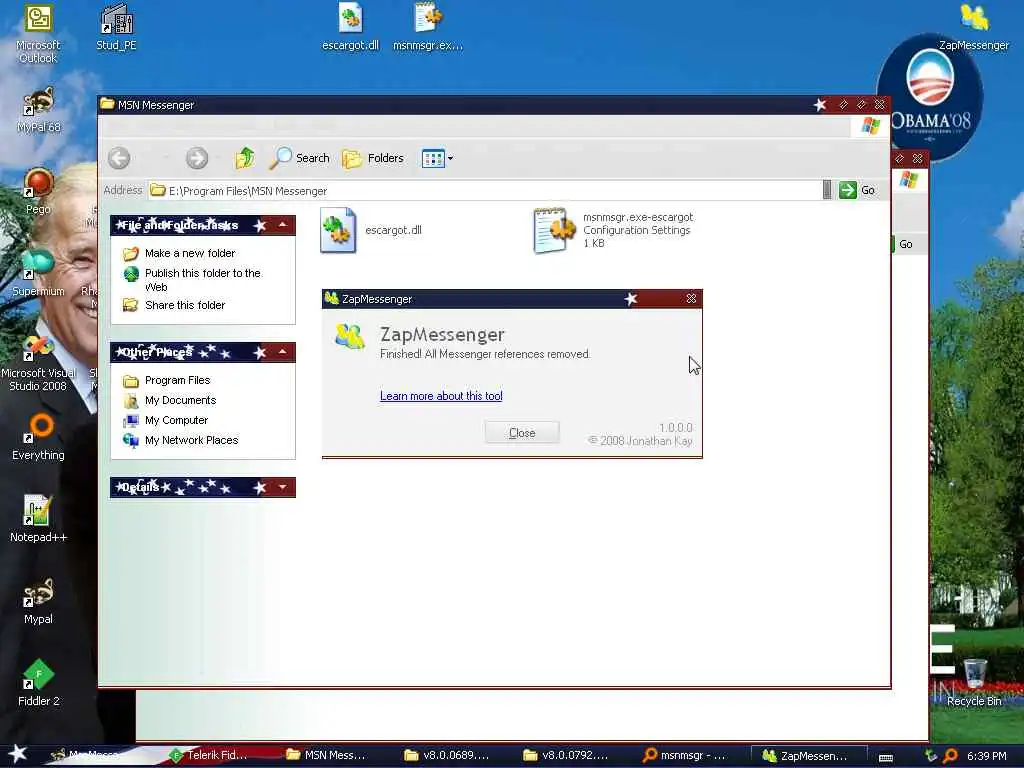Click the Go button in MSN Messenger window
Image resolution: width=1024 pixels, height=768 pixels.
click(x=857, y=190)
